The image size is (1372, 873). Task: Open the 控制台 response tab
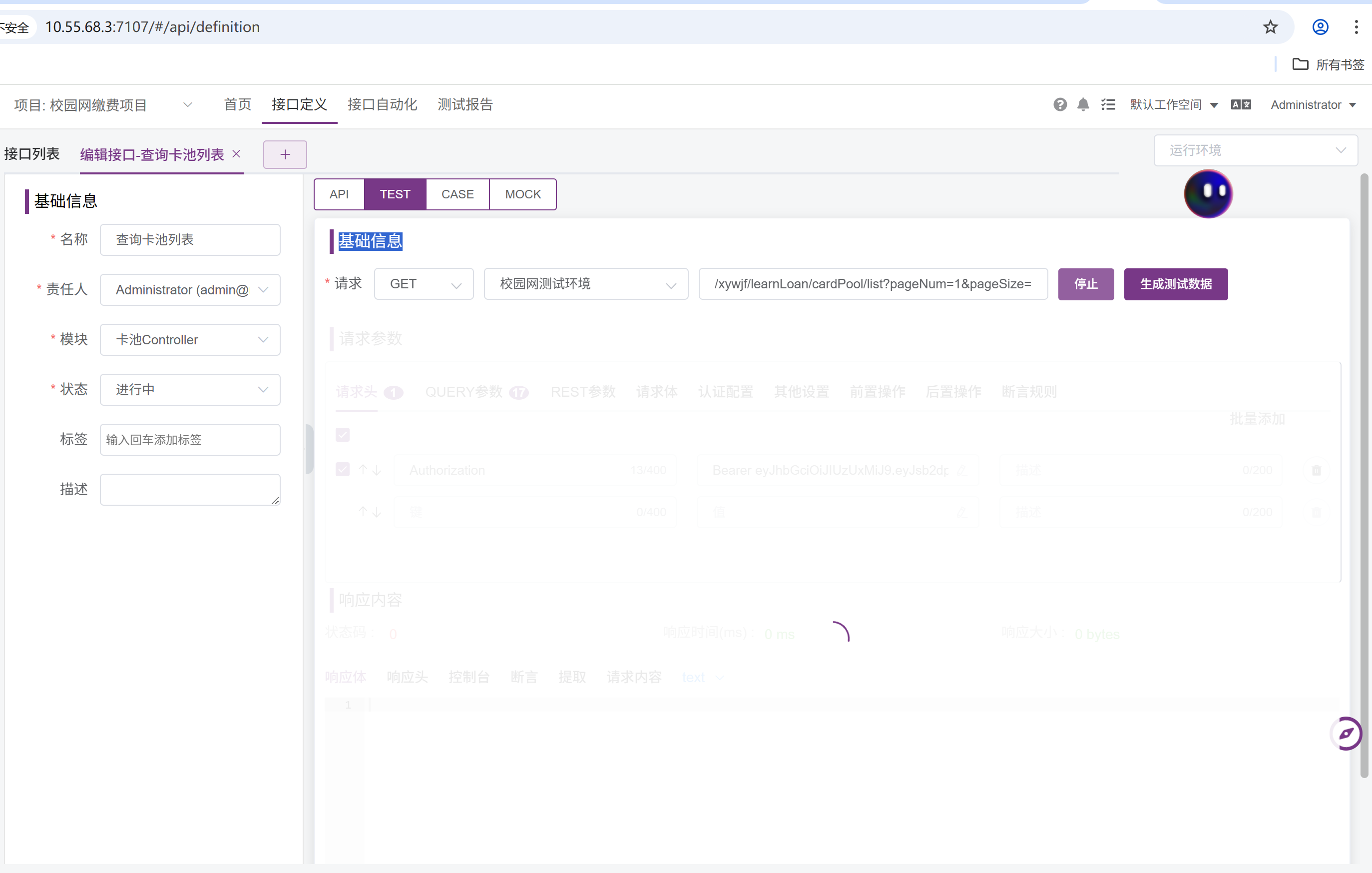pos(469,678)
